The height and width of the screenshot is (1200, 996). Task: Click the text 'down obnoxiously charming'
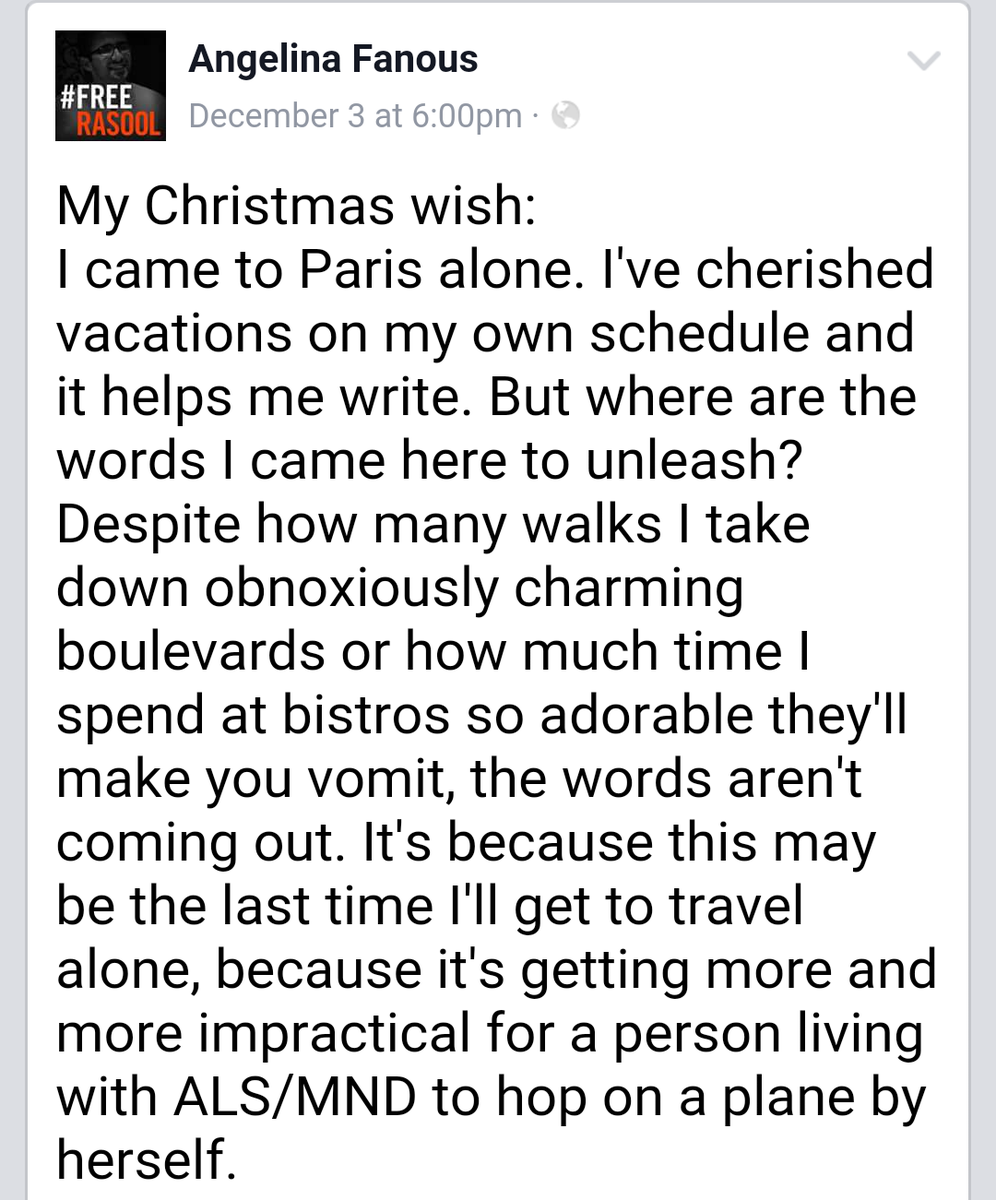tap(400, 590)
